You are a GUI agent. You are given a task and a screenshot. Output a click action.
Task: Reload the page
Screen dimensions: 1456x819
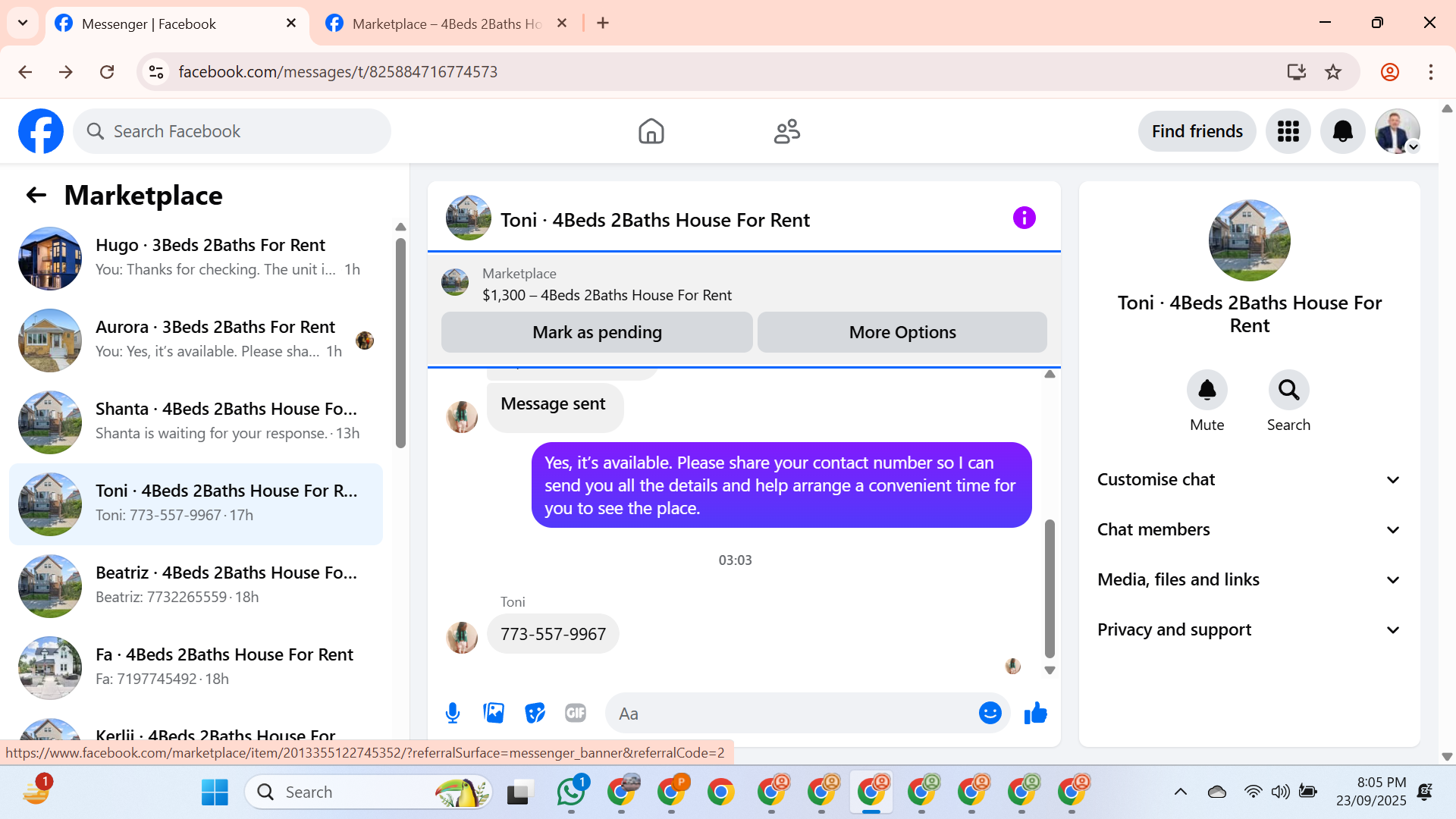coord(107,72)
